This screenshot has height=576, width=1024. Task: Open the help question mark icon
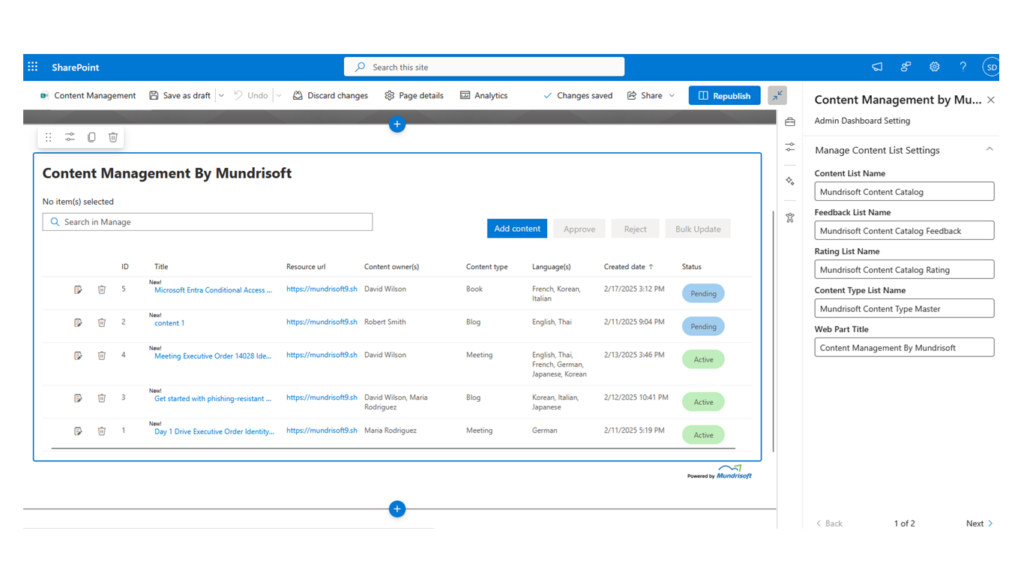pyautogui.click(x=963, y=67)
